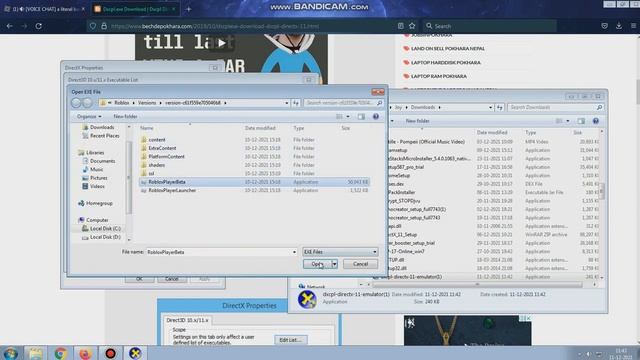This screenshot has width=640, height=360.
Task: Select Pictures library in navigation pane
Action: [x=99, y=178]
